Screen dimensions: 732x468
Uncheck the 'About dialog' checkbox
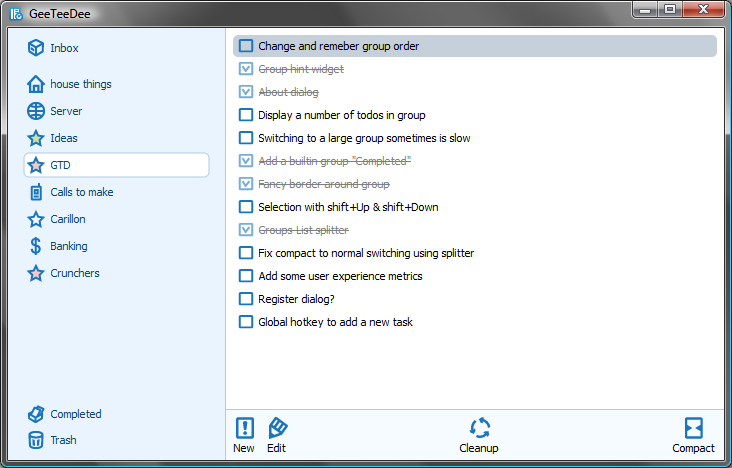[x=246, y=92]
